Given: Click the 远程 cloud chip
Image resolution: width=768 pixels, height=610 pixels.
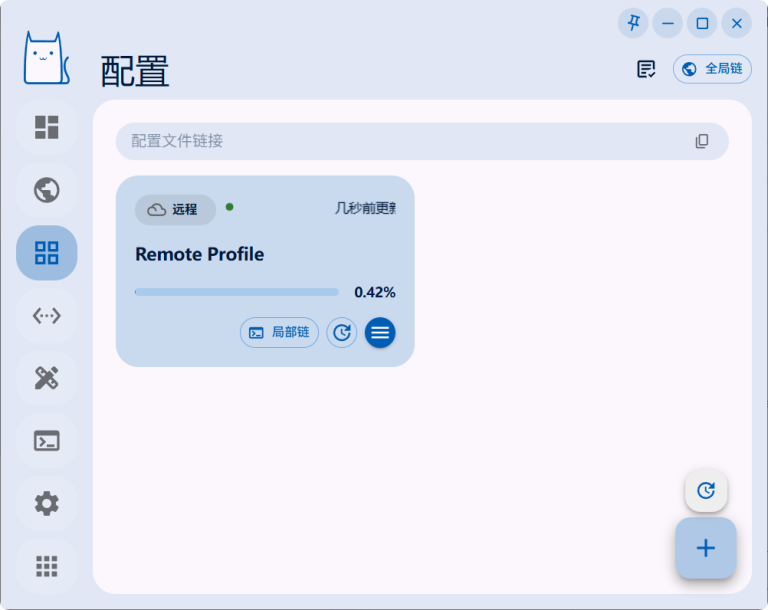Looking at the screenshot, I should 175,210.
